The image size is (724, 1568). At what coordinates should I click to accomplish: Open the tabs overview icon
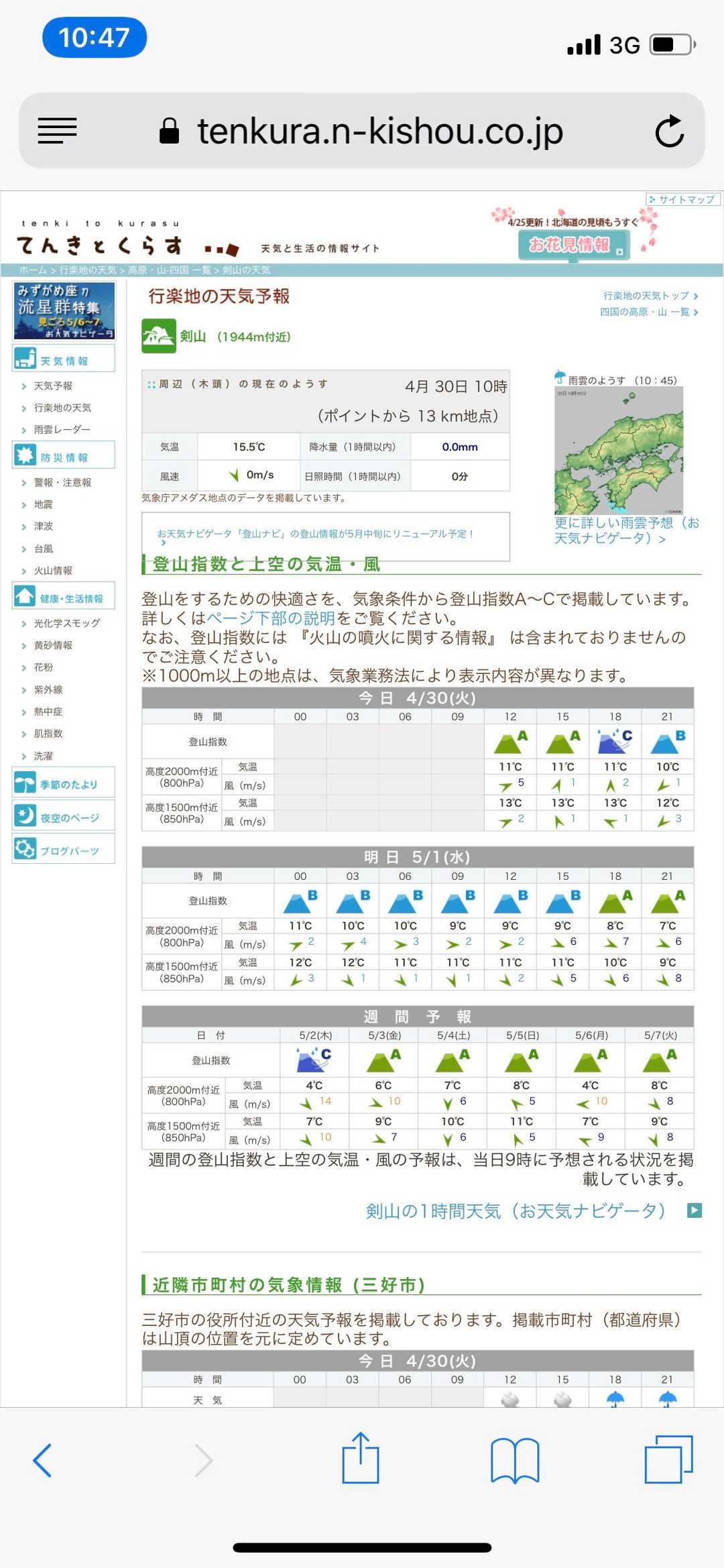click(668, 1459)
